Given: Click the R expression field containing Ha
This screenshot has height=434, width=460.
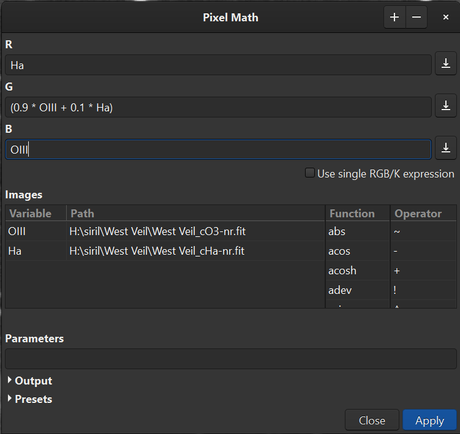Looking at the screenshot, I should [x=218, y=65].
